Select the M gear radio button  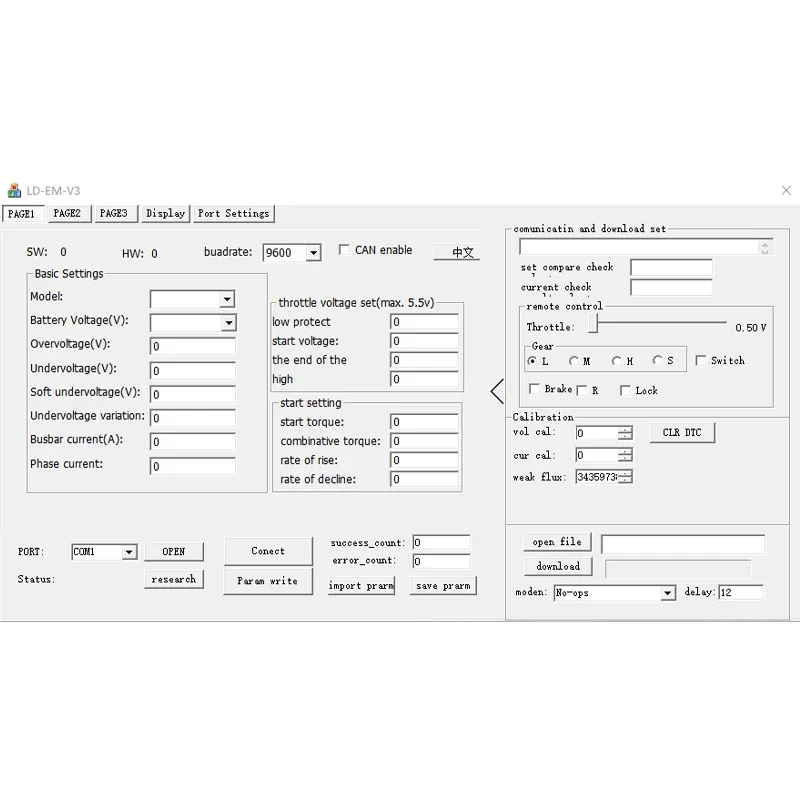[x=576, y=361]
